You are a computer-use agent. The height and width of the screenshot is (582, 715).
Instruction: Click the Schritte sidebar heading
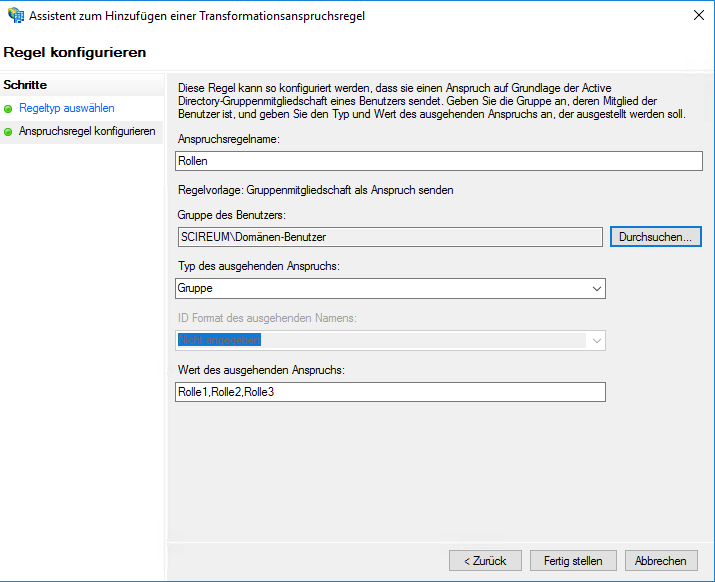[26, 86]
